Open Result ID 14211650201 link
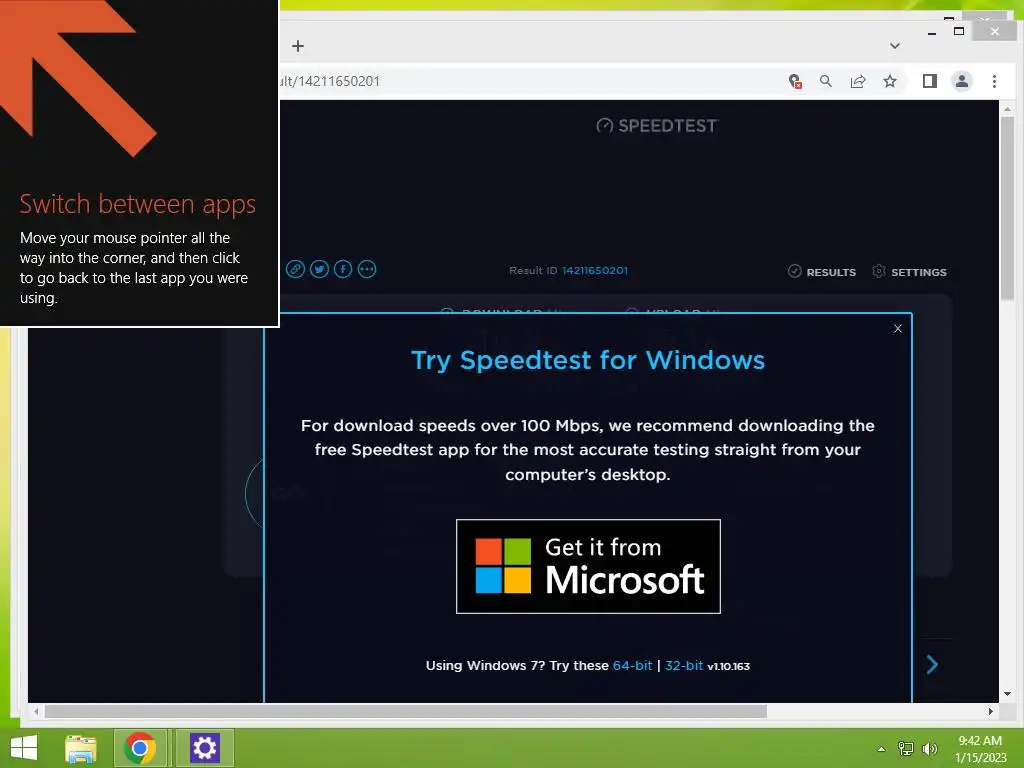The height and width of the screenshot is (768, 1024). [594, 270]
